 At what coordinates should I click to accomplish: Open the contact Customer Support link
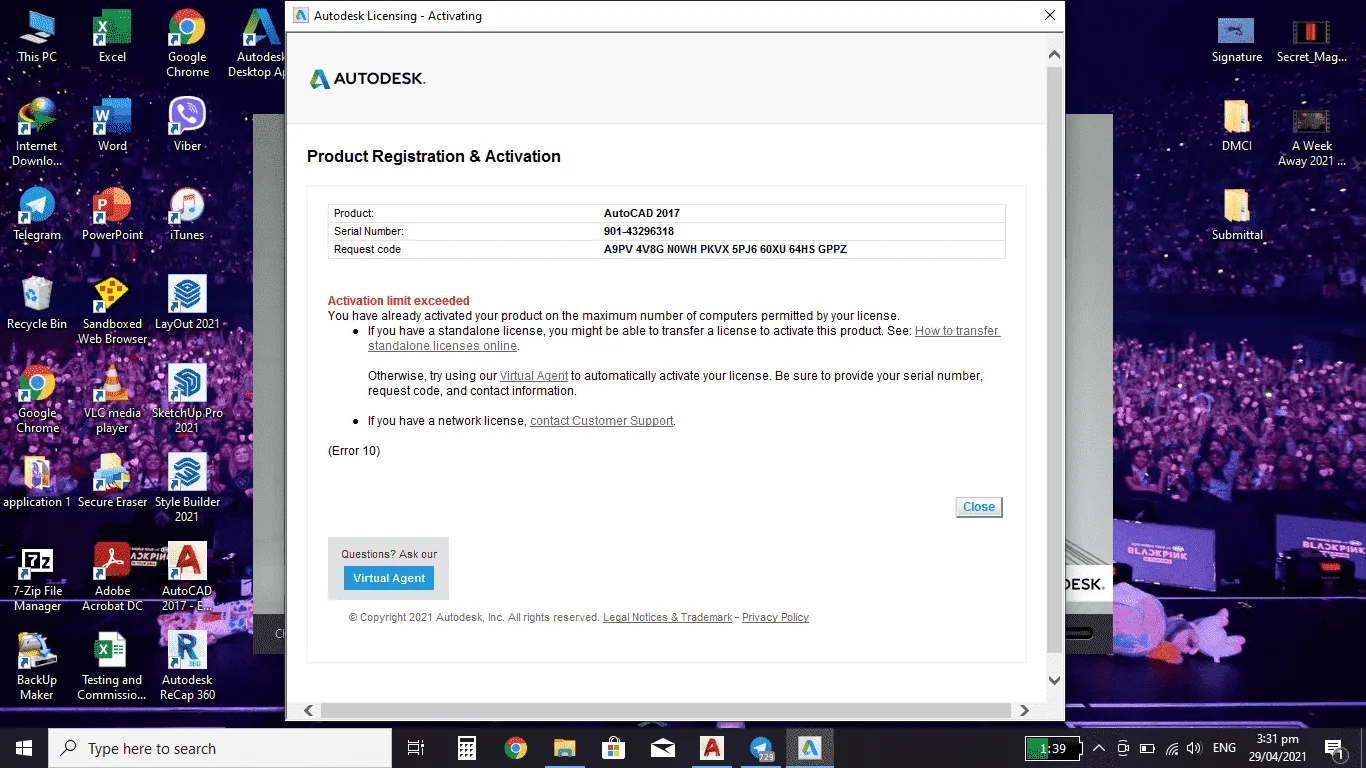pos(602,421)
